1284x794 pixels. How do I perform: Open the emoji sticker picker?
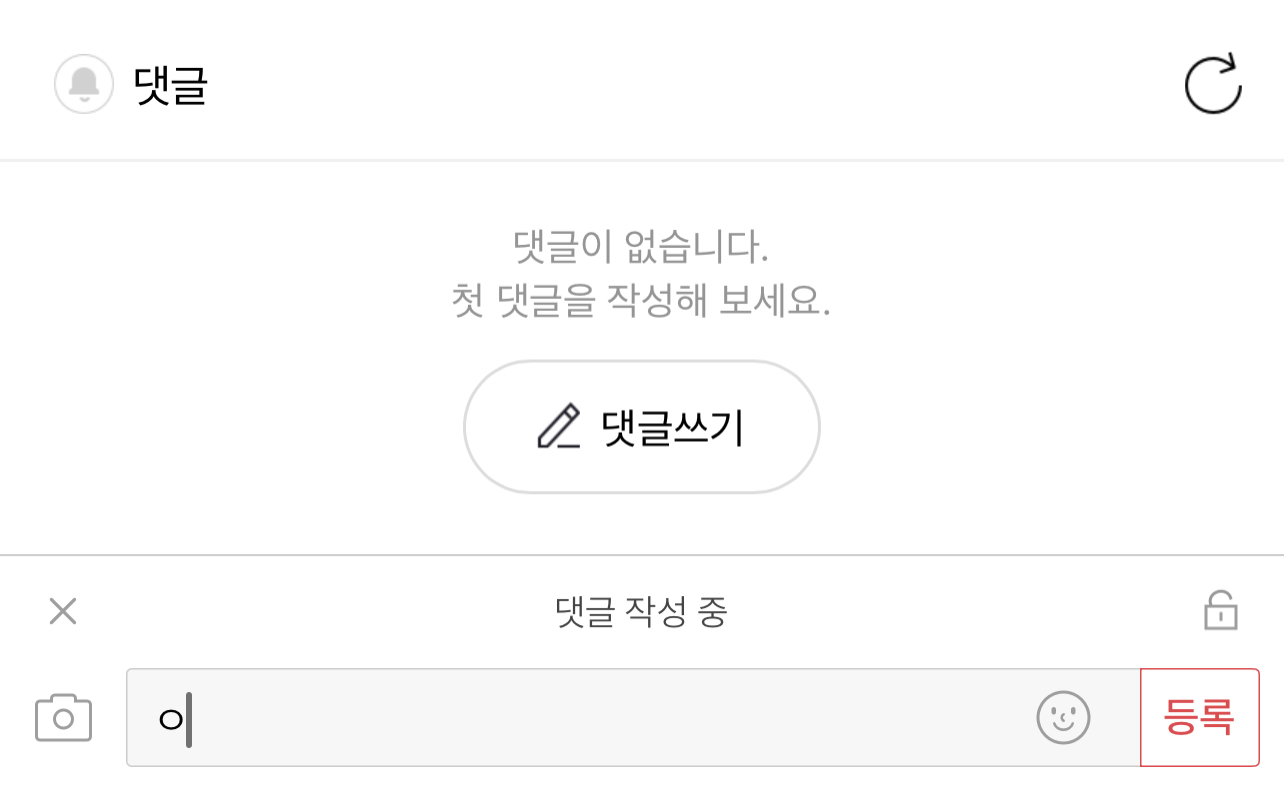(x=1063, y=718)
